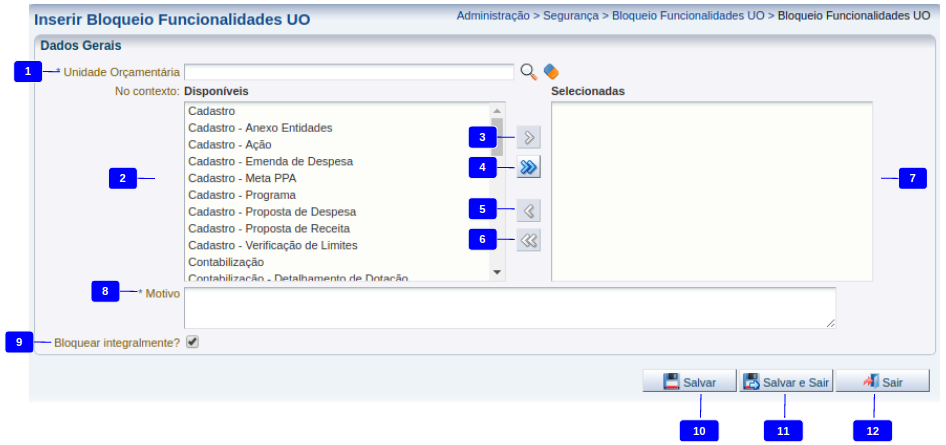Select Cadastro - Programa in list
Viewport: 946px width, 445px height.
click(x=241, y=195)
